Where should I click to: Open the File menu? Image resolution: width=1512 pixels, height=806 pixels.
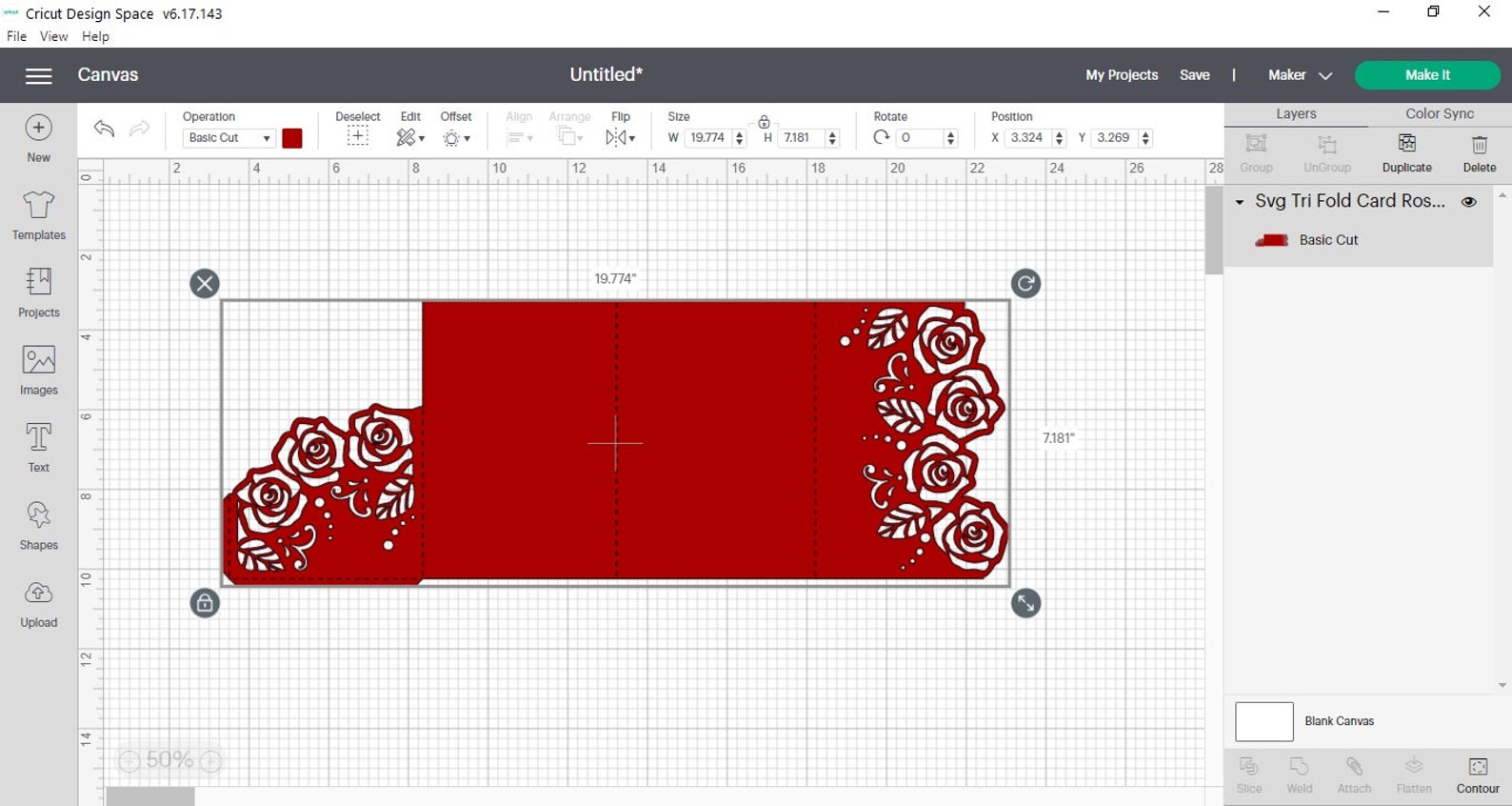(16, 36)
